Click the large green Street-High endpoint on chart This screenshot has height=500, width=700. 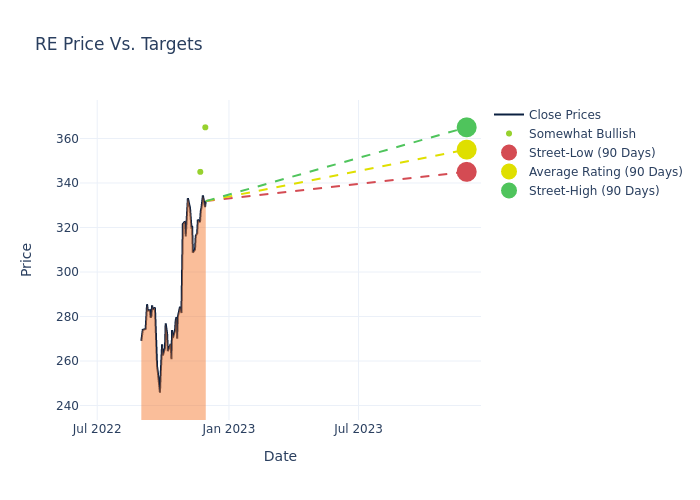pyautogui.click(x=466, y=127)
